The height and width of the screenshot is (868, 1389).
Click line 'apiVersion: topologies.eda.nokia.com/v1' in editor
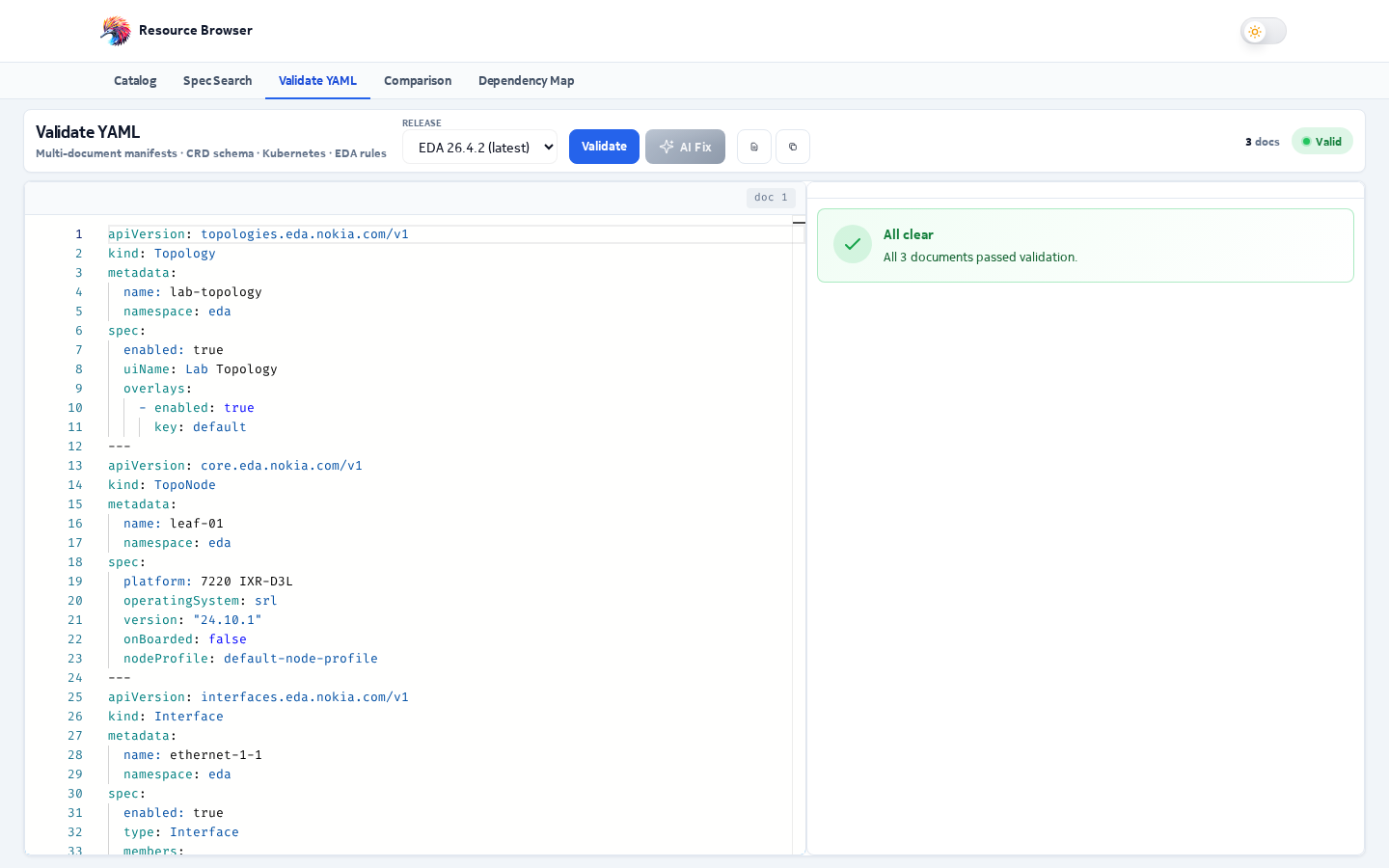pyautogui.click(x=259, y=234)
